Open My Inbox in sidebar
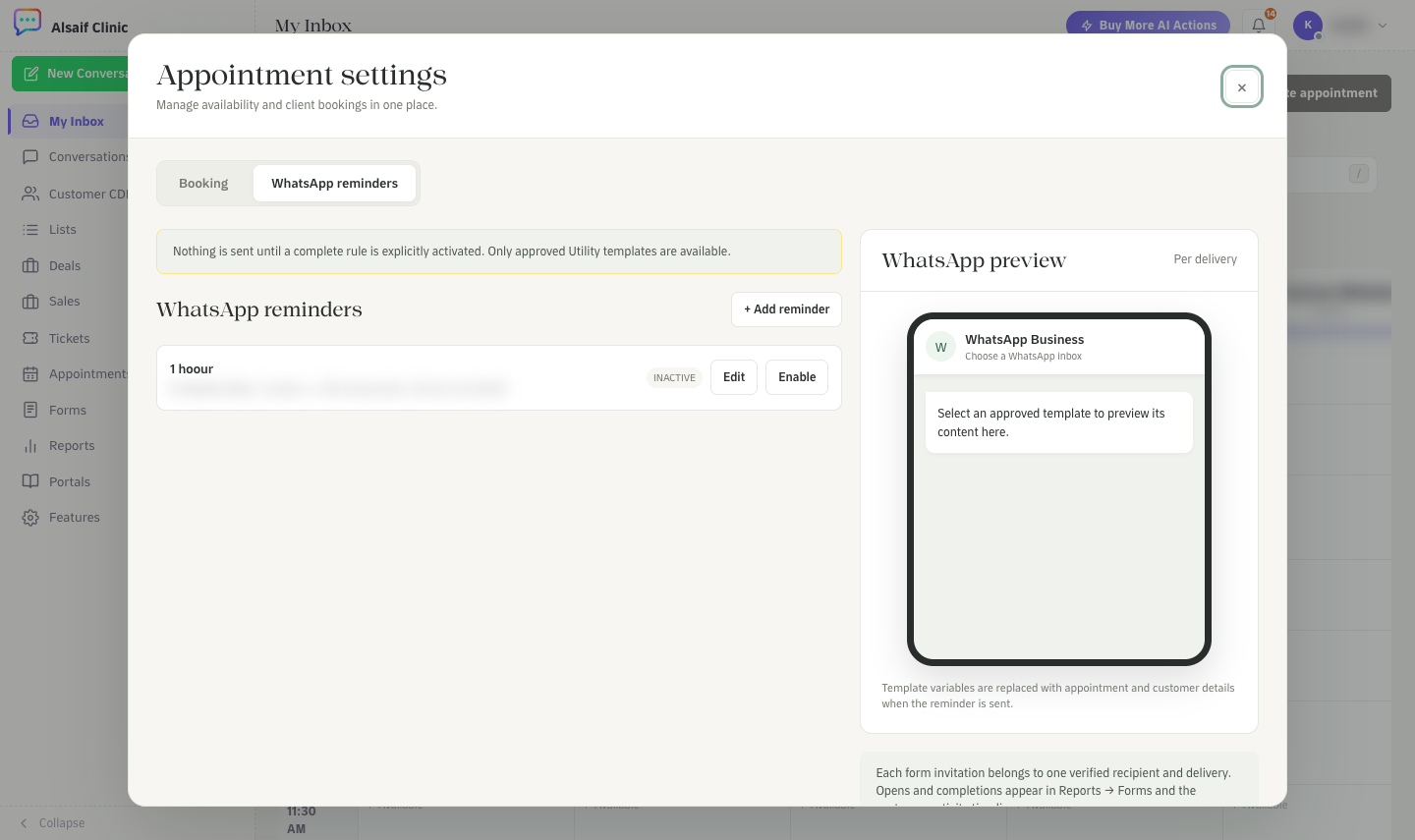This screenshot has height=840, width=1415. 70,122
